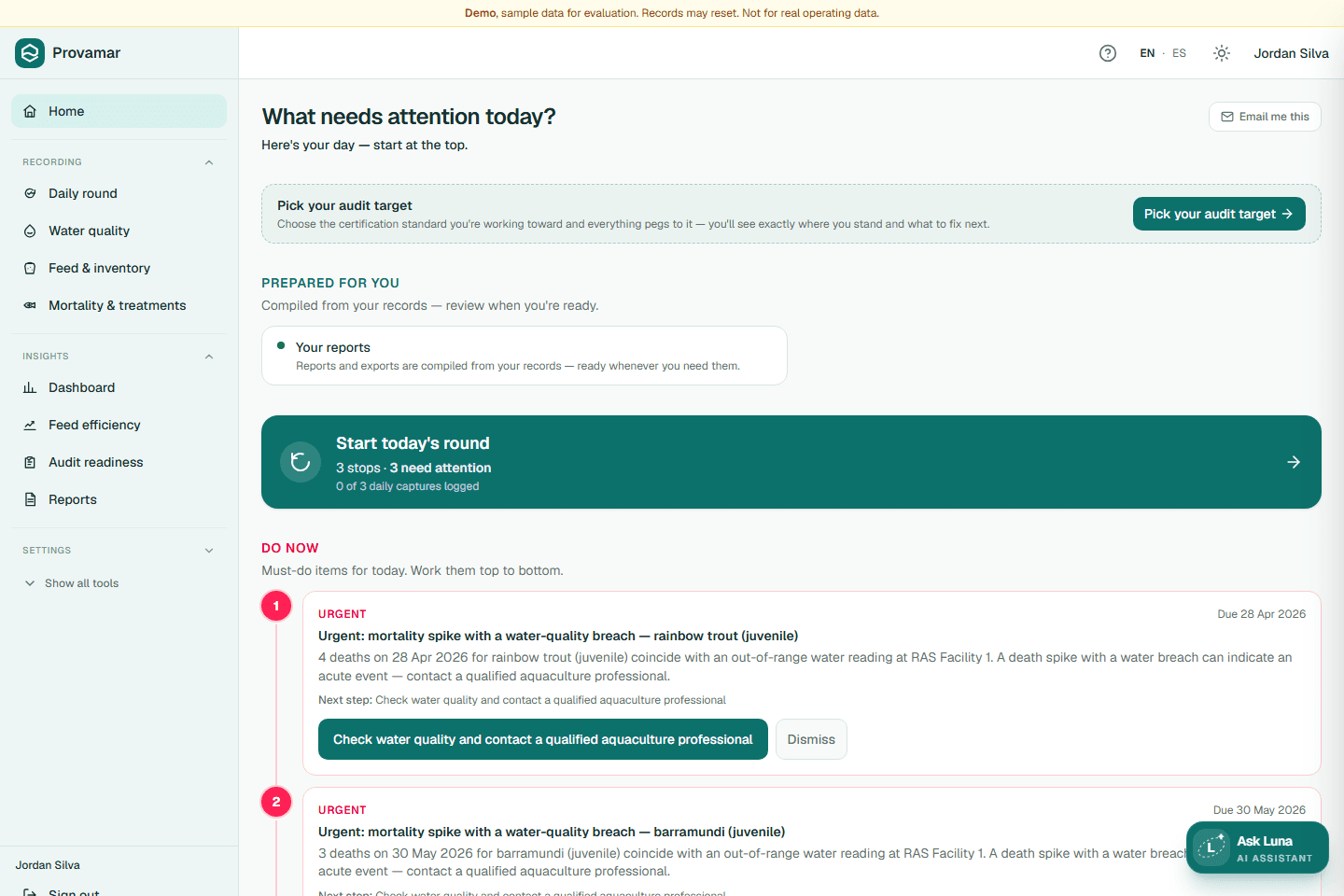Screen dimensions: 1344x896
Task: Expand the Settings section chevron
Action: point(209,551)
